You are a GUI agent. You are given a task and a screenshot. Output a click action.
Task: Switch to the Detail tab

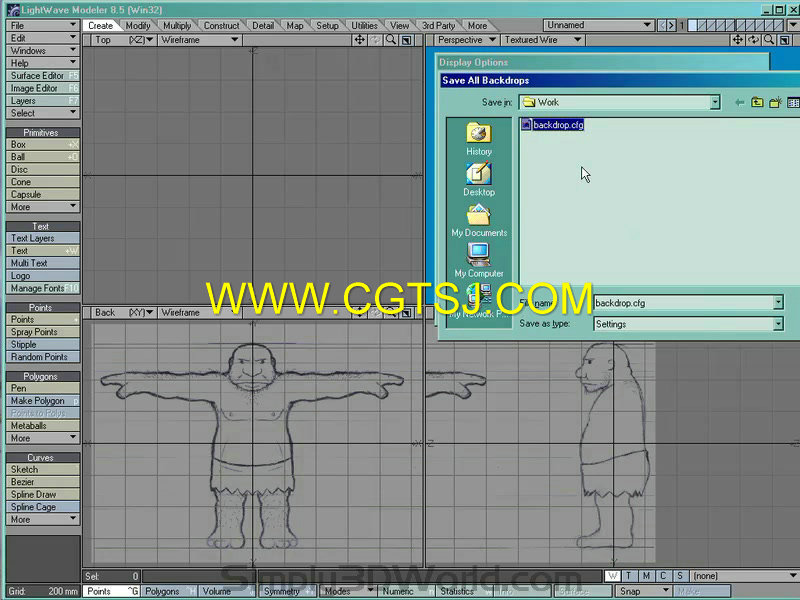coord(263,26)
